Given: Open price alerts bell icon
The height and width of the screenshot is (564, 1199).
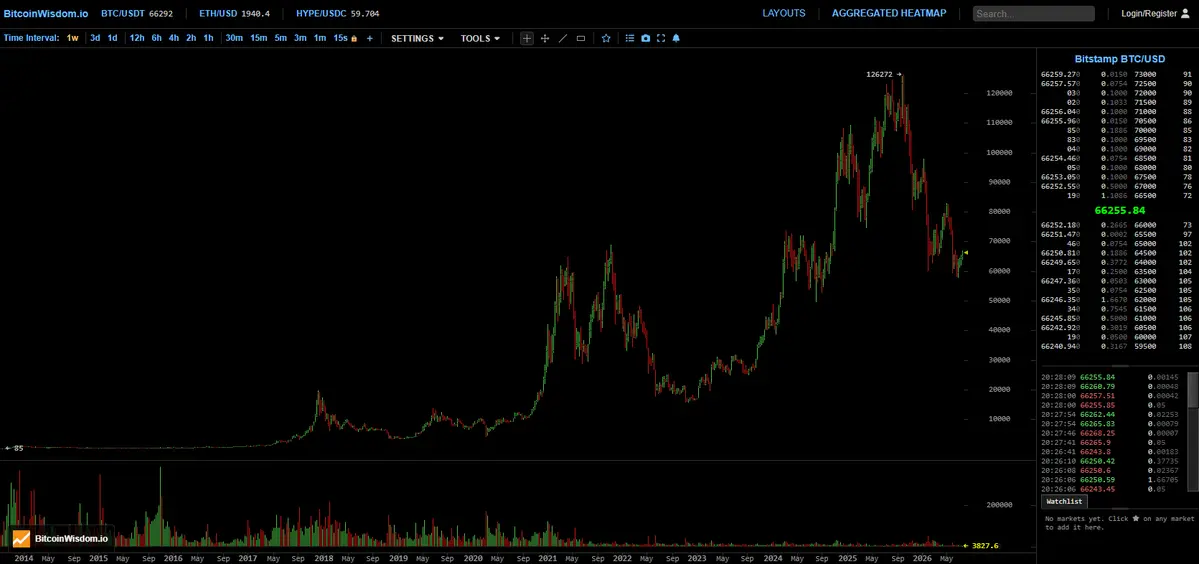Looking at the screenshot, I should (x=676, y=38).
